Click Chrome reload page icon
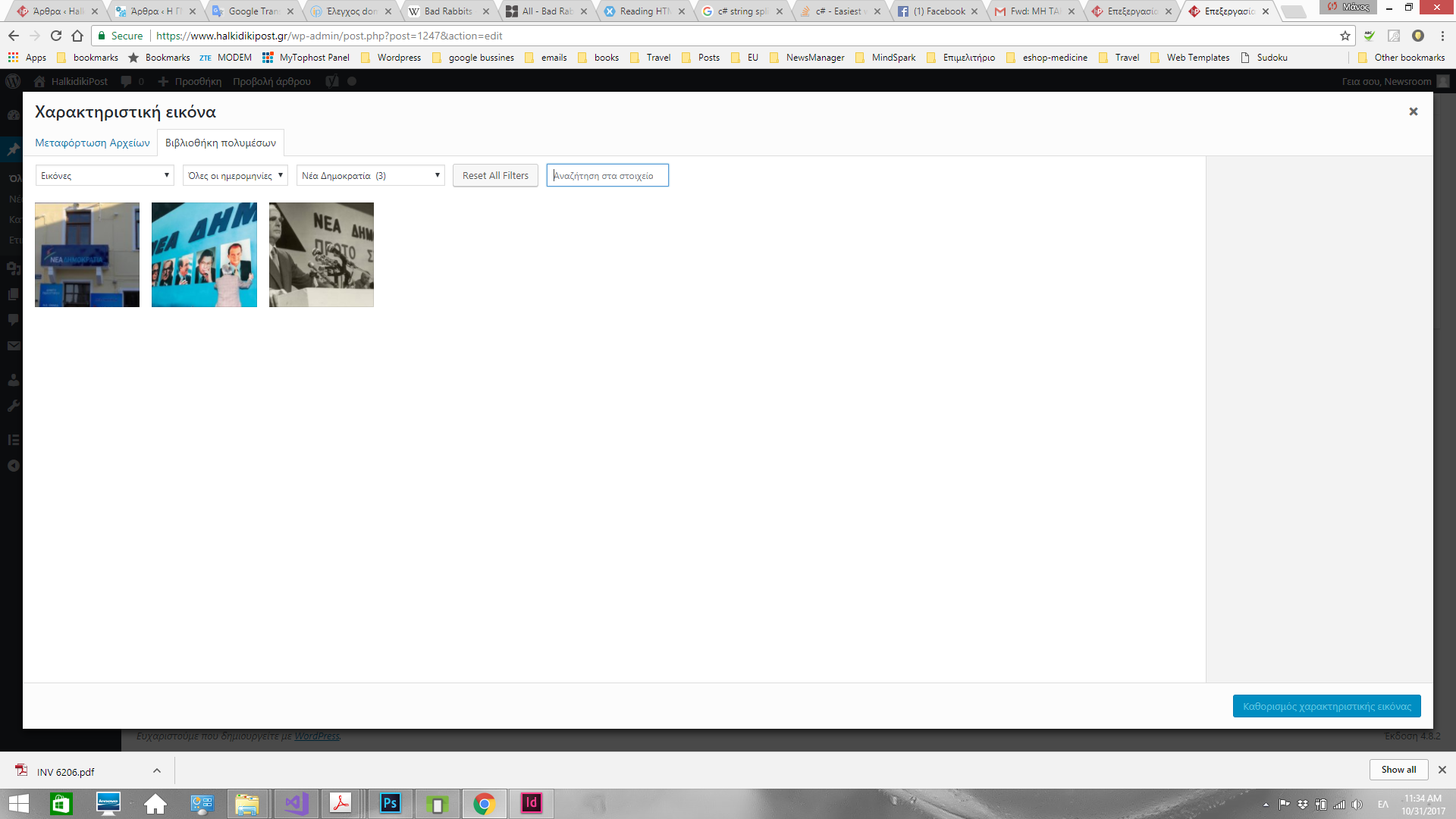1456x819 pixels. tap(56, 36)
